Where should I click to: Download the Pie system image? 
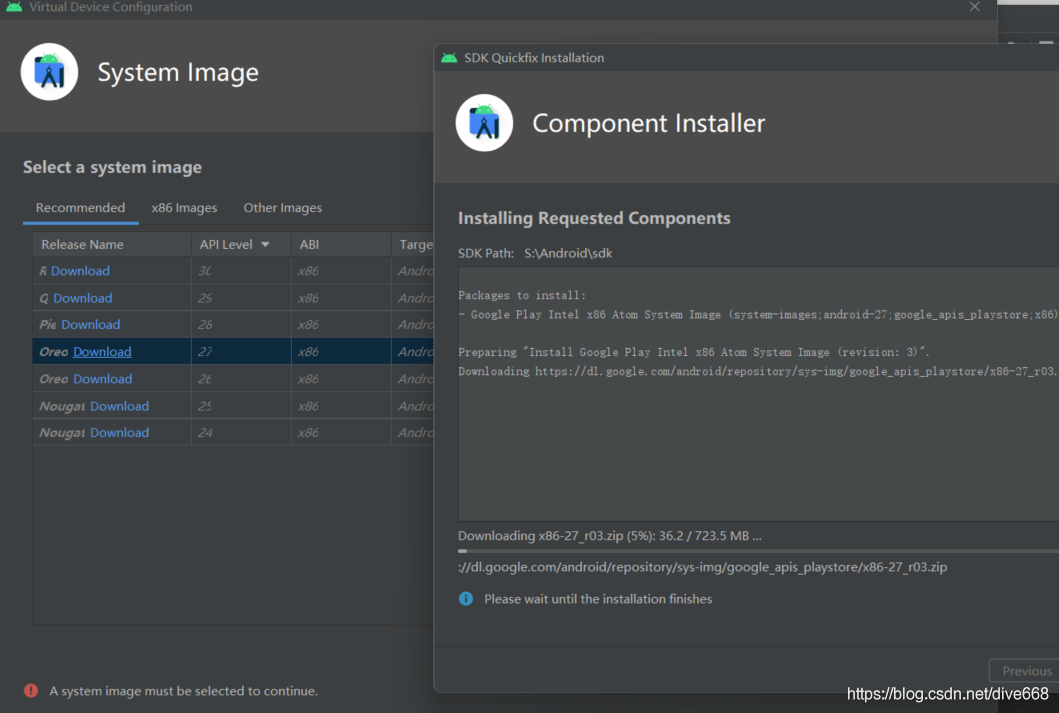click(x=91, y=325)
